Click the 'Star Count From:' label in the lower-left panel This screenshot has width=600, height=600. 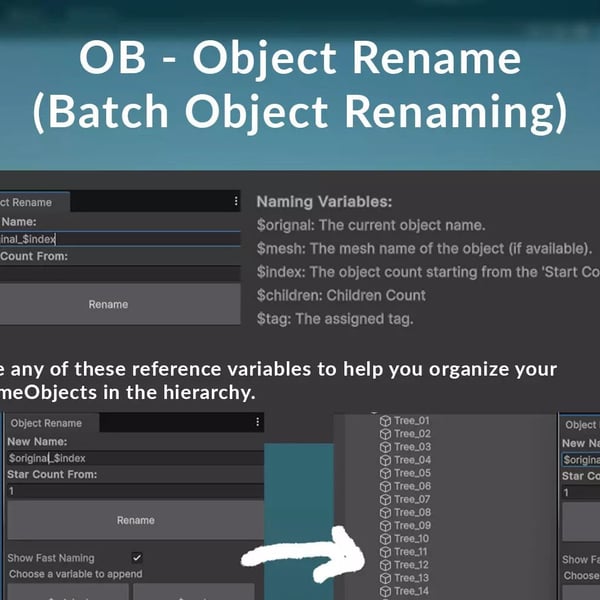click(x=52, y=474)
